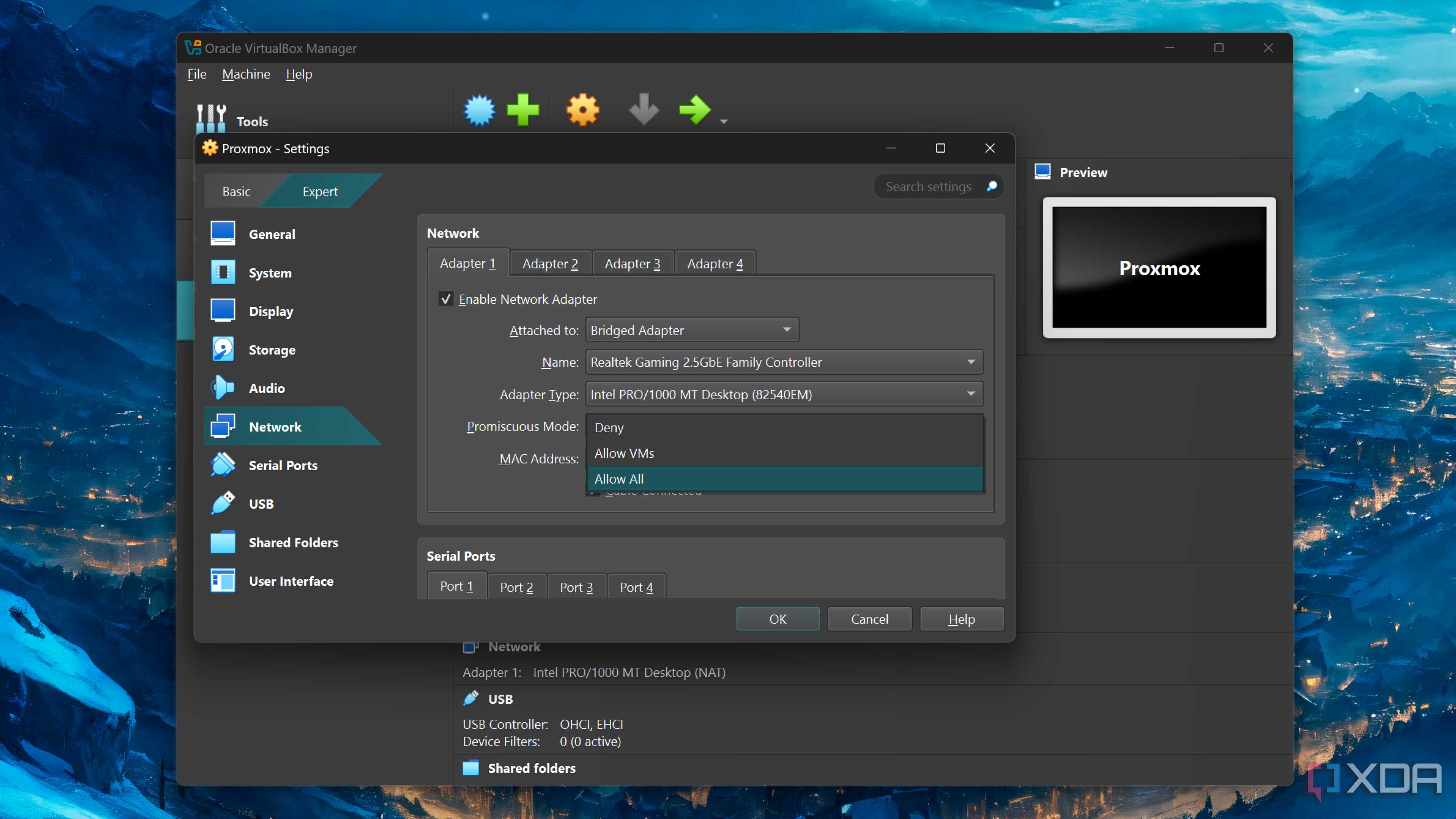
Task: Open Tools in VirtualBox Manager
Action: (232, 120)
